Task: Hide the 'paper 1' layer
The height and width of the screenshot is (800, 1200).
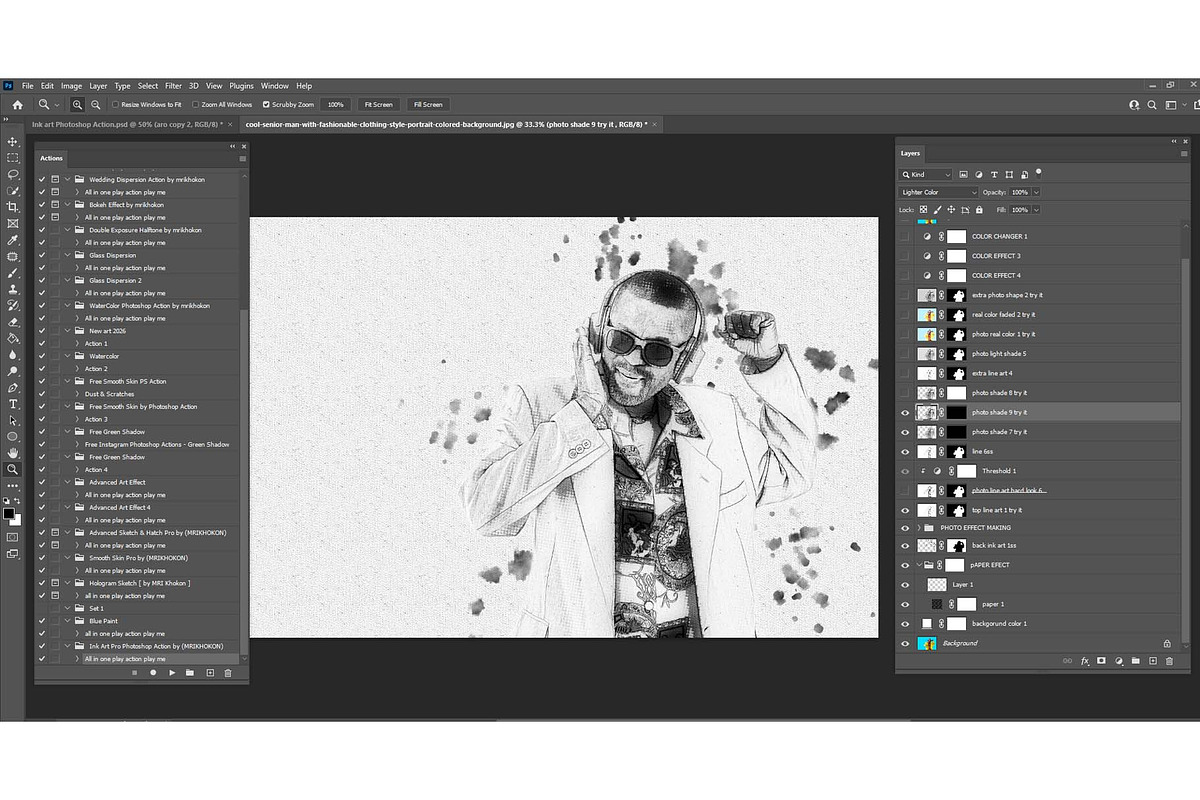Action: (x=906, y=604)
